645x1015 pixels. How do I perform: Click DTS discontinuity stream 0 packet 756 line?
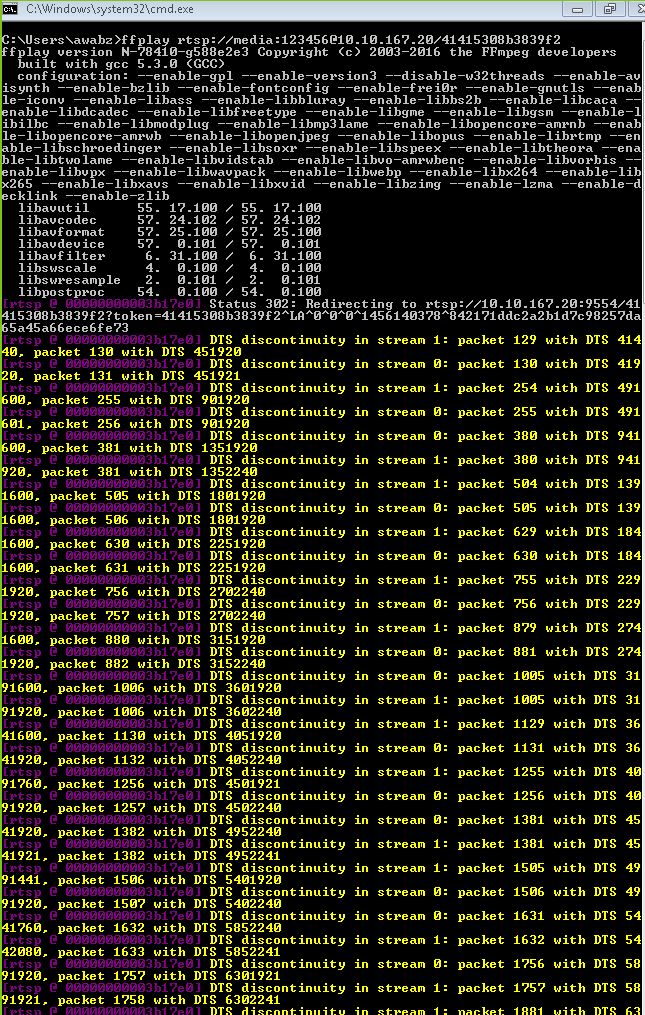(321, 603)
